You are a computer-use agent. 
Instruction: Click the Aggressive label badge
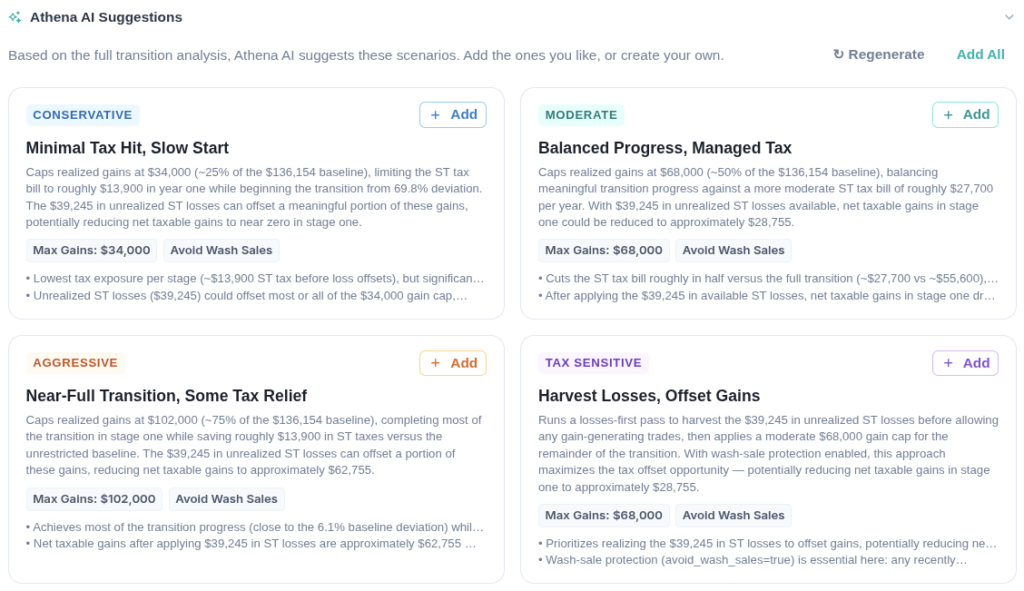click(x=75, y=363)
